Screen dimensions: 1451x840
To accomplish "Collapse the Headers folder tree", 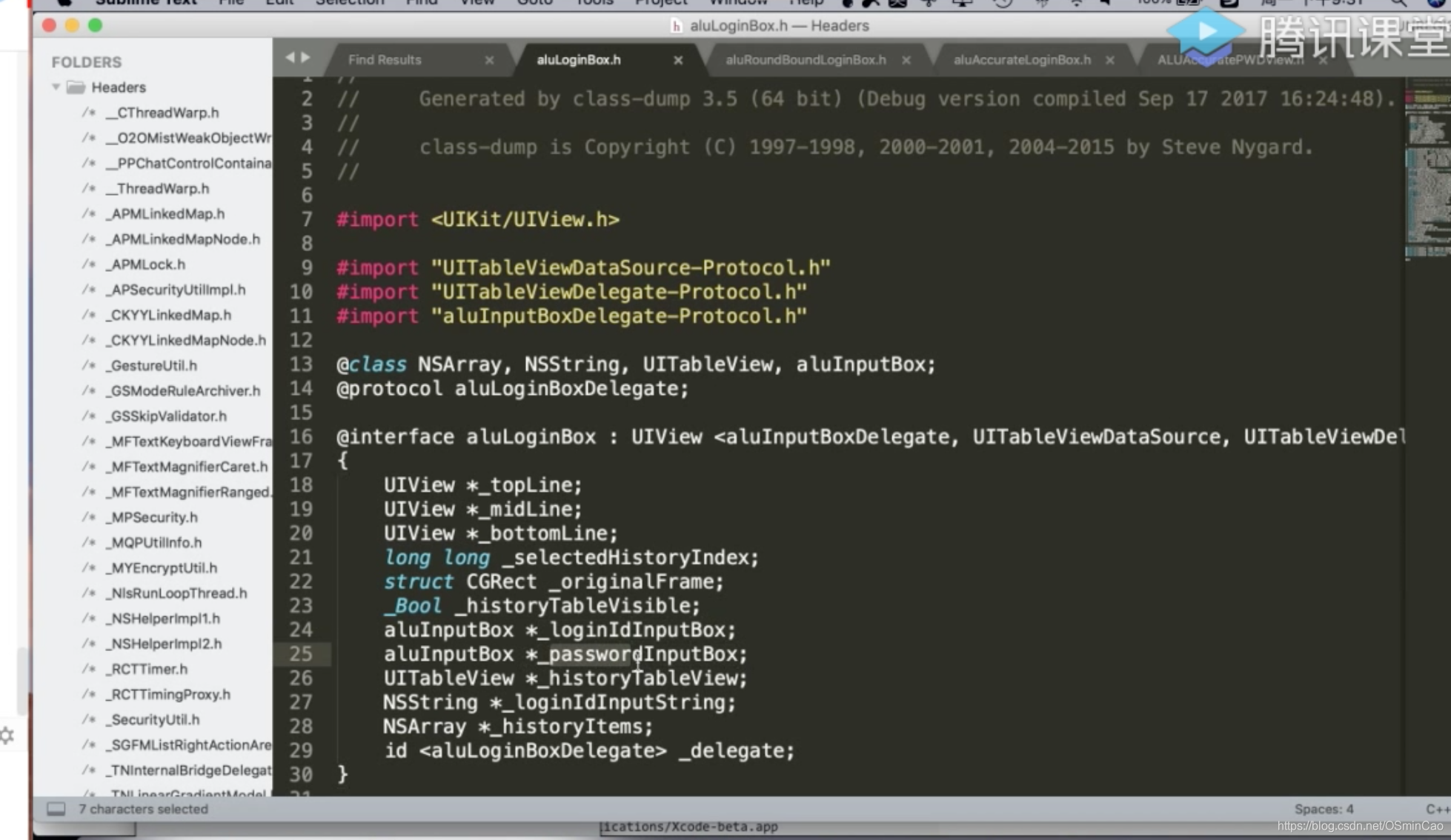I will tap(56, 87).
